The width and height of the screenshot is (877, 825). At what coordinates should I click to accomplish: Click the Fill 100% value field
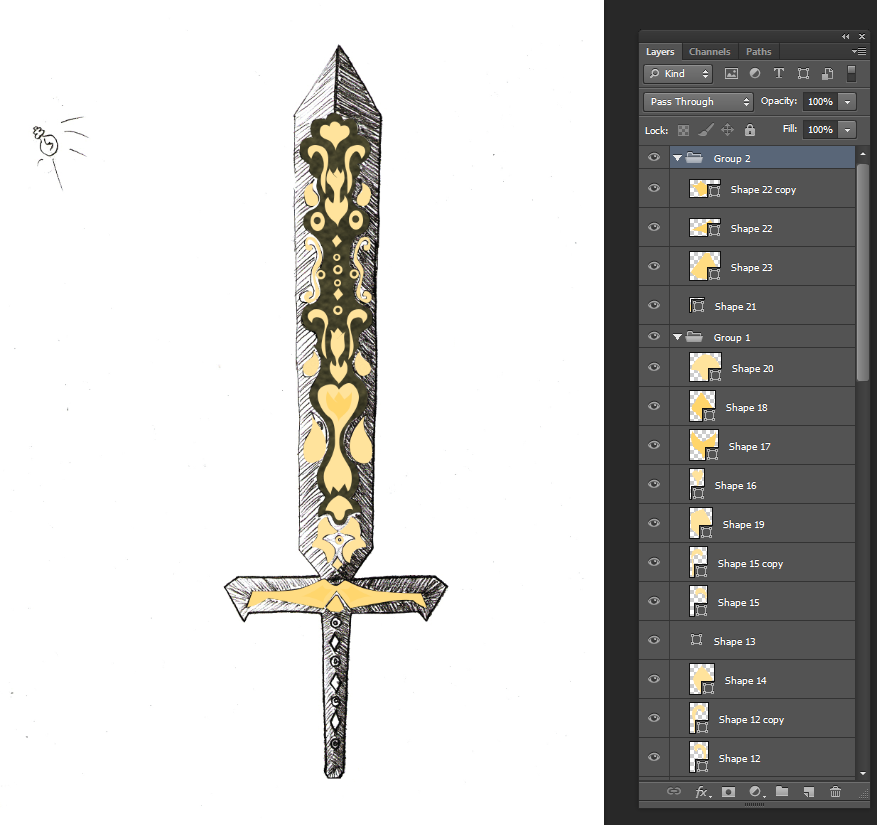click(821, 130)
